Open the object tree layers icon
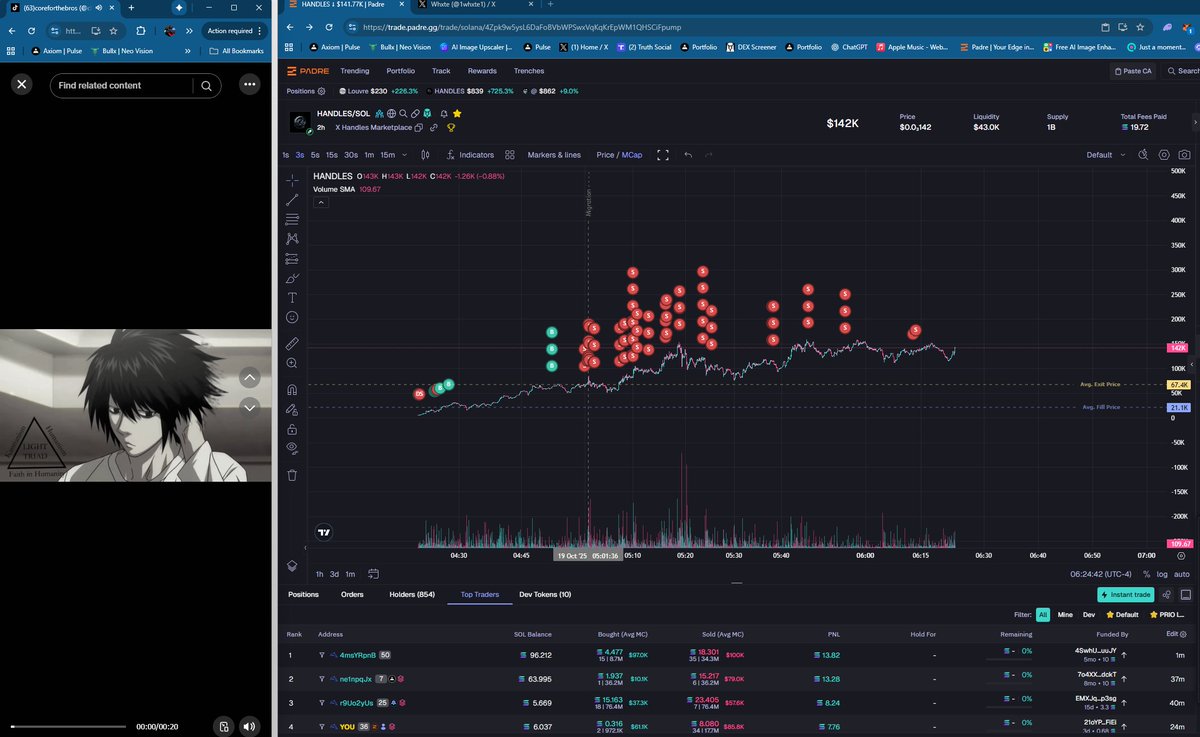The height and width of the screenshot is (737, 1200). pos(292,565)
